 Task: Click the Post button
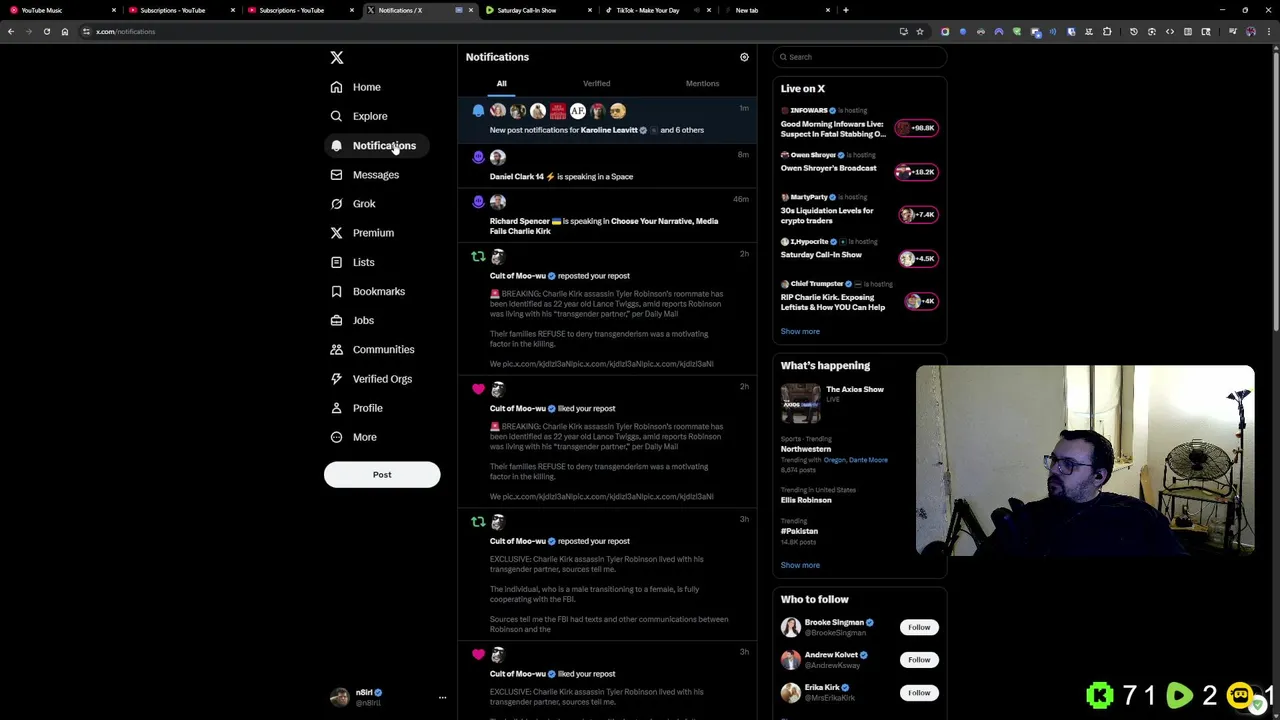tap(382, 475)
